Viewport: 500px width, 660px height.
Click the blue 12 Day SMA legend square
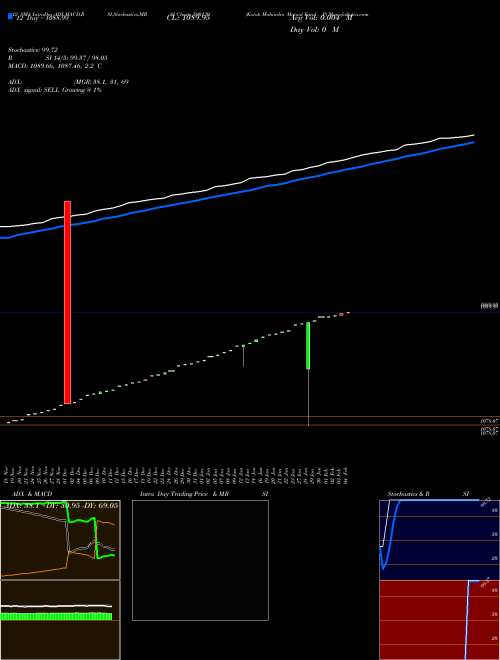10,16
